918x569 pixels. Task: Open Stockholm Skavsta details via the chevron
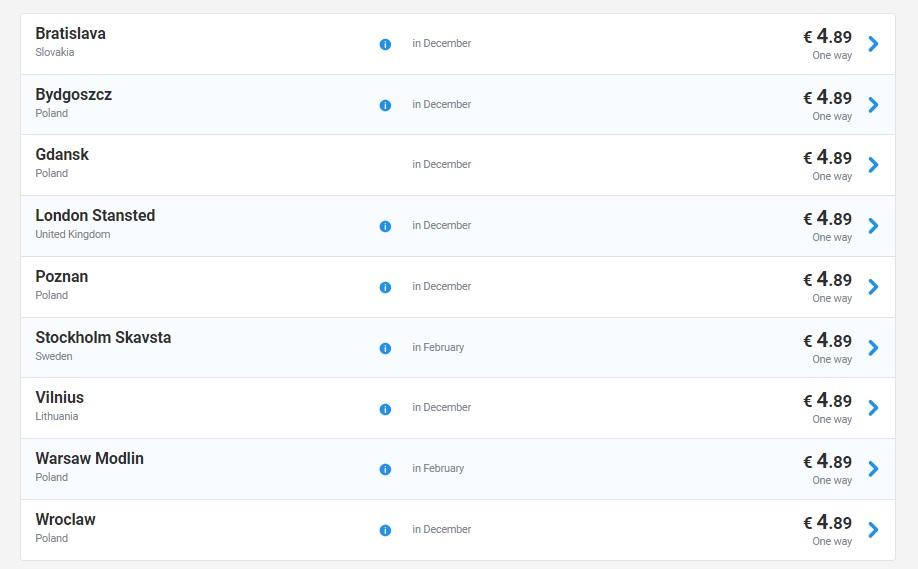pyautogui.click(x=873, y=348)
